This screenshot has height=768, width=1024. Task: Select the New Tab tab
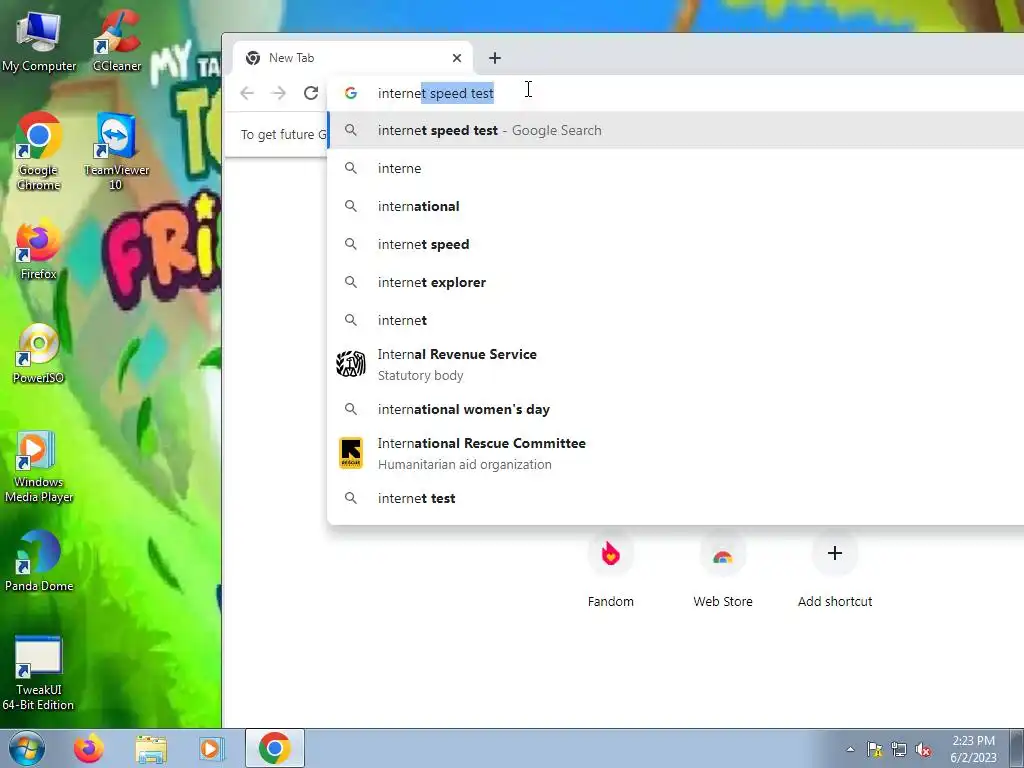pyautogui.click(x=353, y=58)
